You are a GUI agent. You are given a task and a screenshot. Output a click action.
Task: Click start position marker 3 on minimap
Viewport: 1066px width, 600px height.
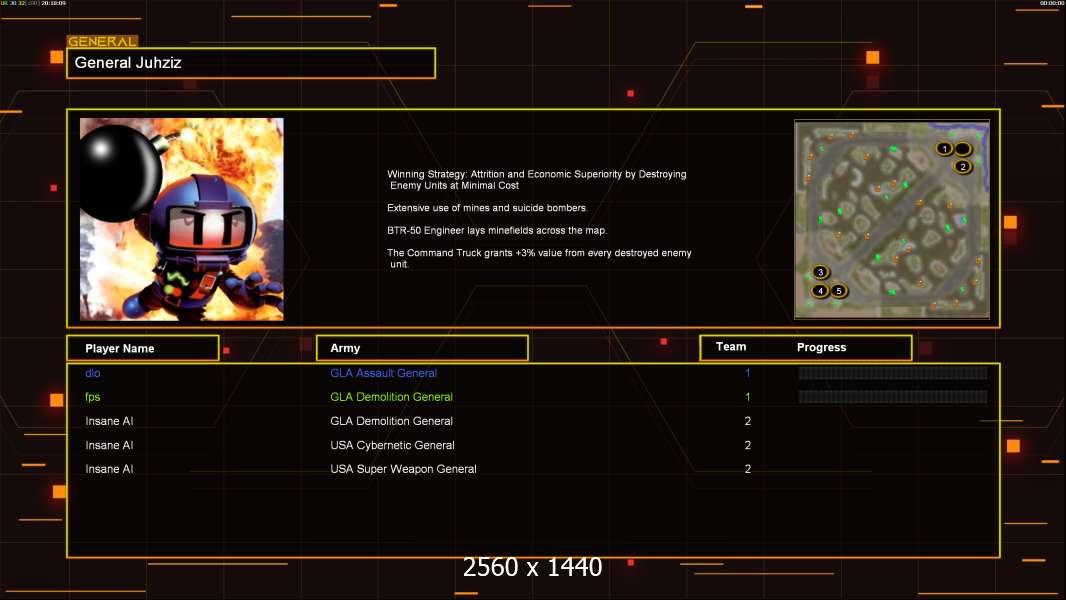(x=821, y=272)
